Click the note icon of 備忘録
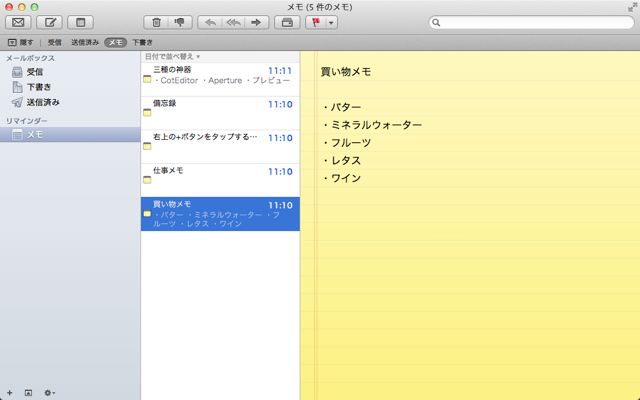640x400 pixels. pyautogui.click(x=147, y=112)
